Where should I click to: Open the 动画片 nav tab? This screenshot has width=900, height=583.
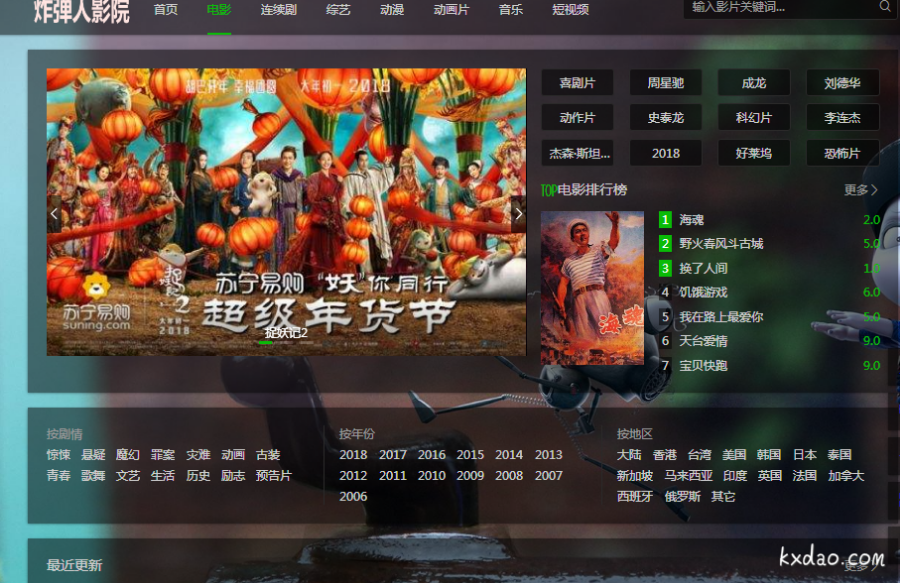pos(451,10)
